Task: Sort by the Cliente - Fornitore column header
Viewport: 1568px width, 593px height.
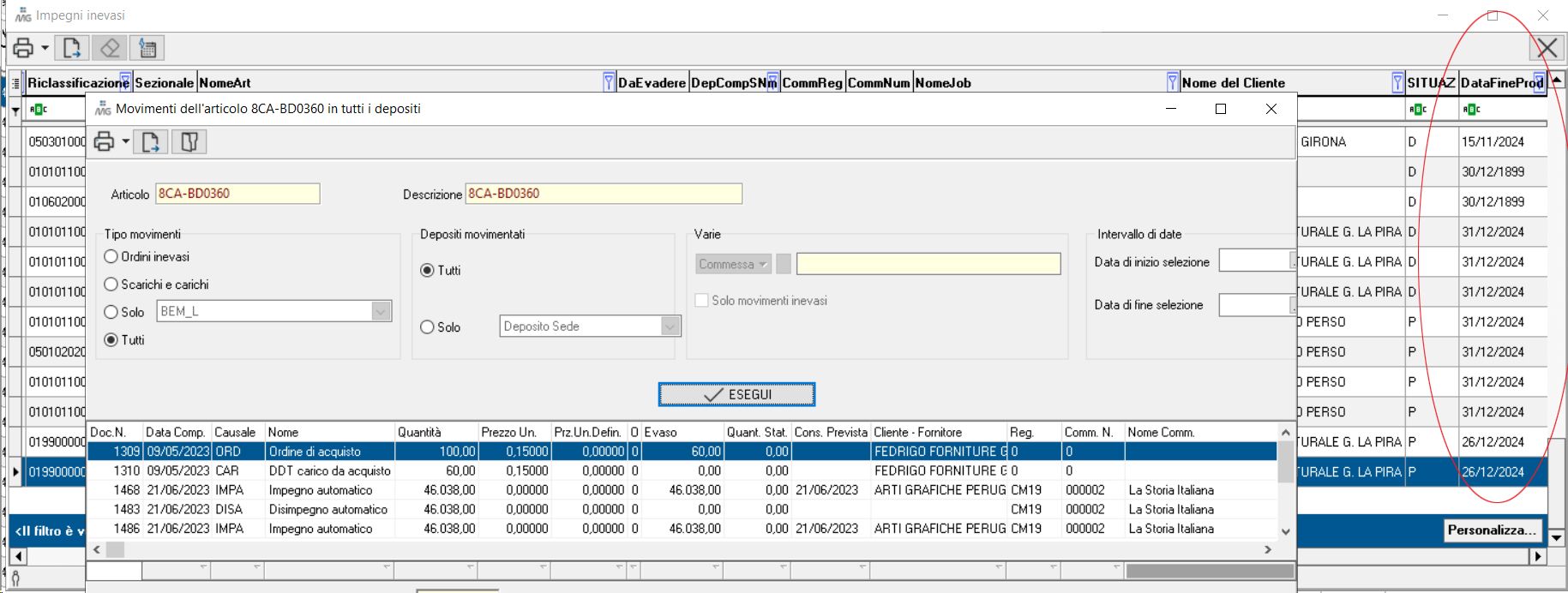Action: pyautogui.click(x=939, y=432)
